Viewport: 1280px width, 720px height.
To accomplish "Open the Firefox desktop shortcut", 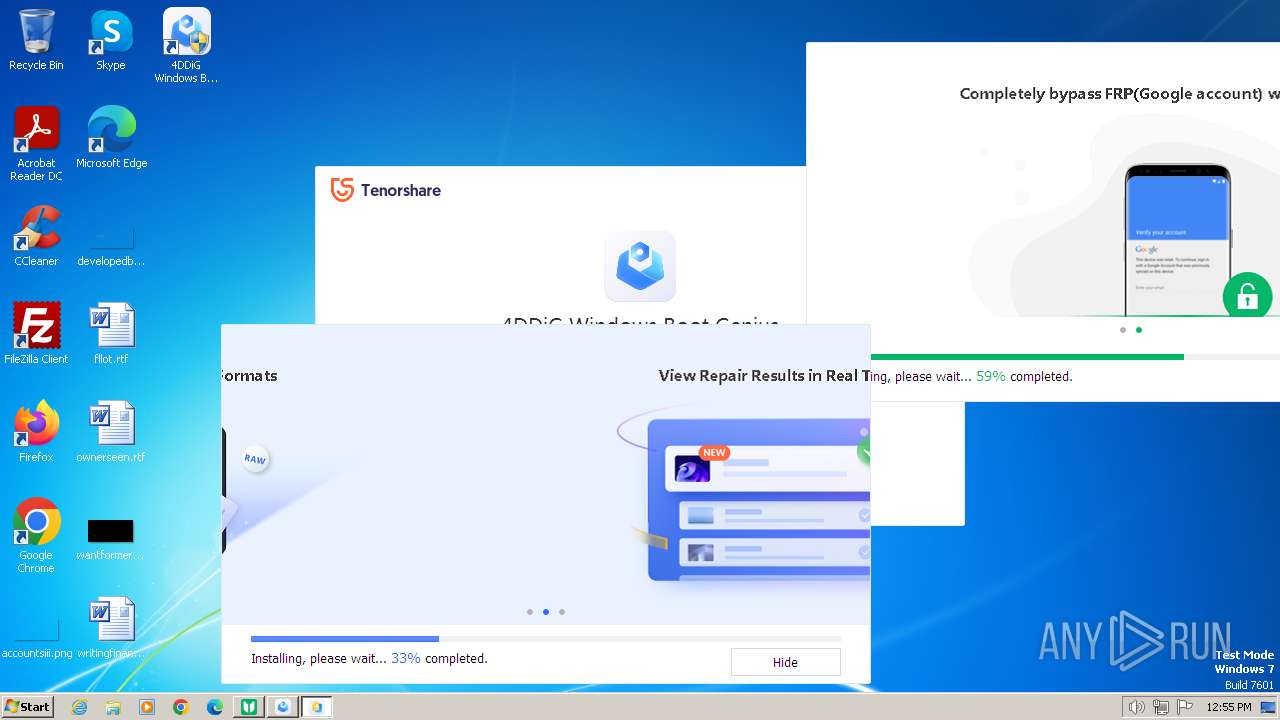I will [36, 432].
